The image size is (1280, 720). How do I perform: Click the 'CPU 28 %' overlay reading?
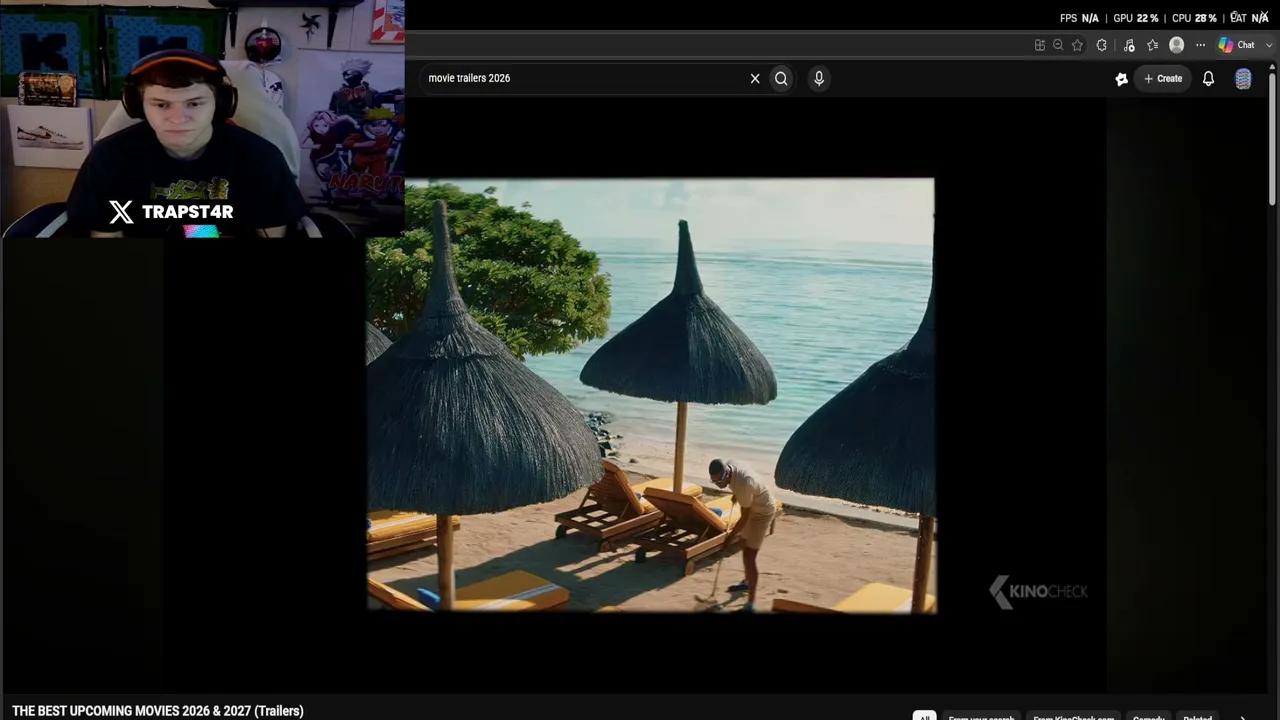pos(1194,18)
